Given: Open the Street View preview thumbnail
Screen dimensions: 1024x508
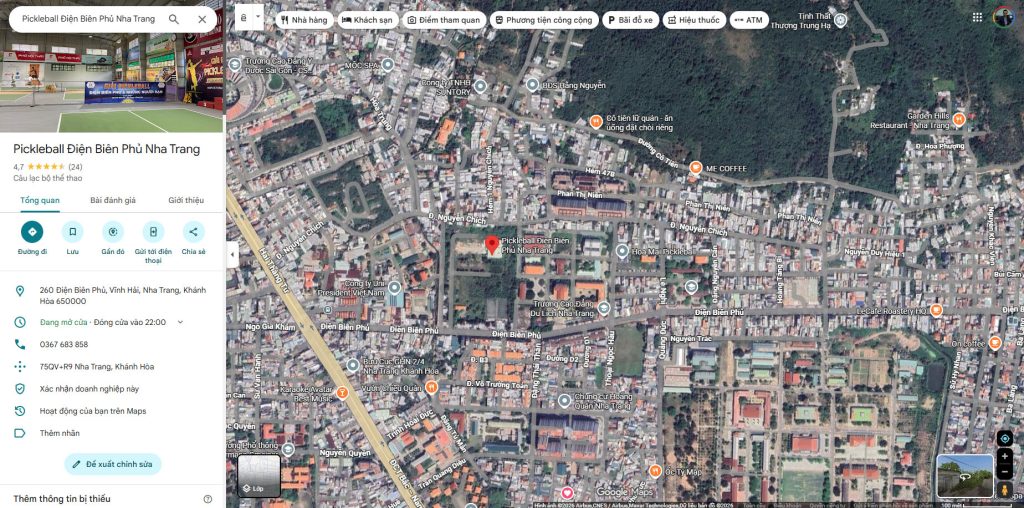Looking at the screenshot, I should (964, 476).
